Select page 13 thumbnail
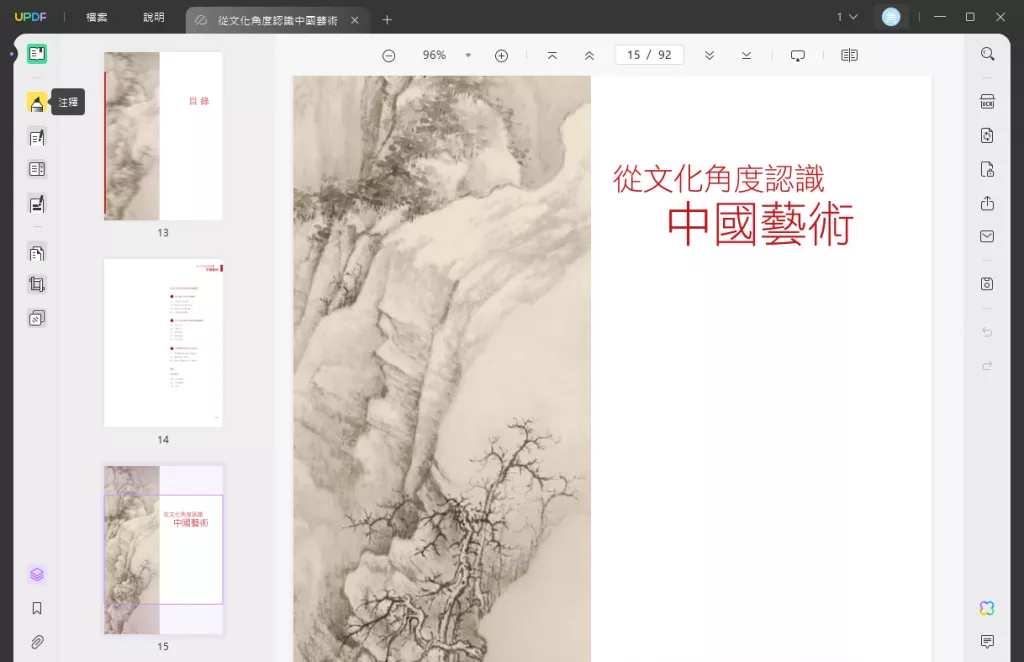The image size is (1024, 662). coord(163,136)
